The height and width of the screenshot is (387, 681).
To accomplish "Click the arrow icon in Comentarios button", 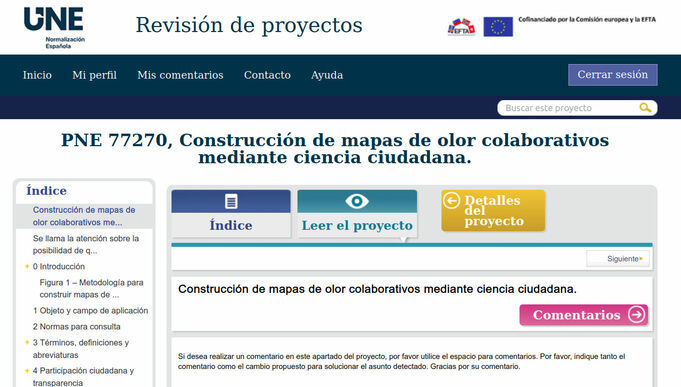I will 636,314.
